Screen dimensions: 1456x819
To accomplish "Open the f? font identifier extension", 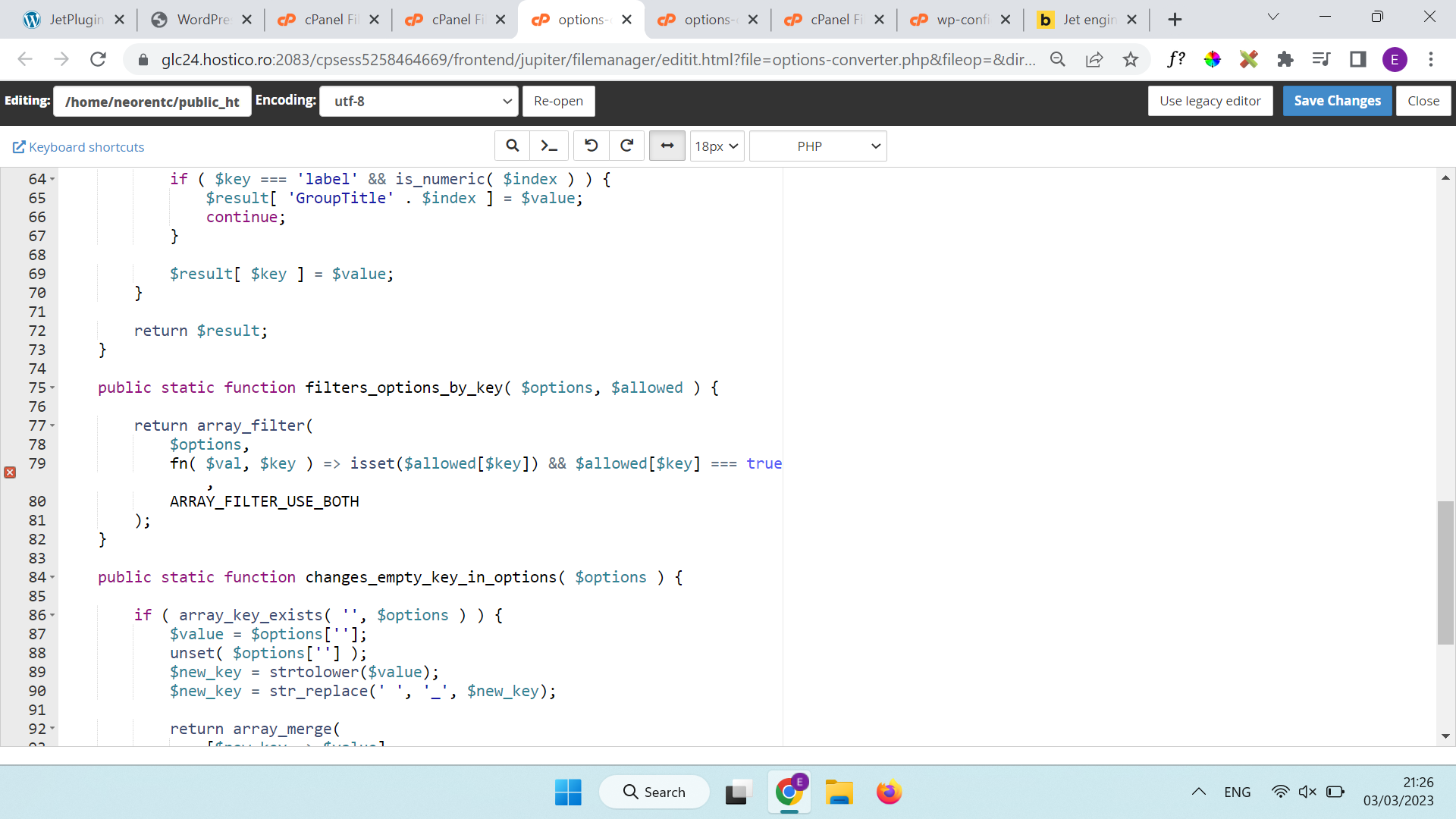I will [1176, 59].
